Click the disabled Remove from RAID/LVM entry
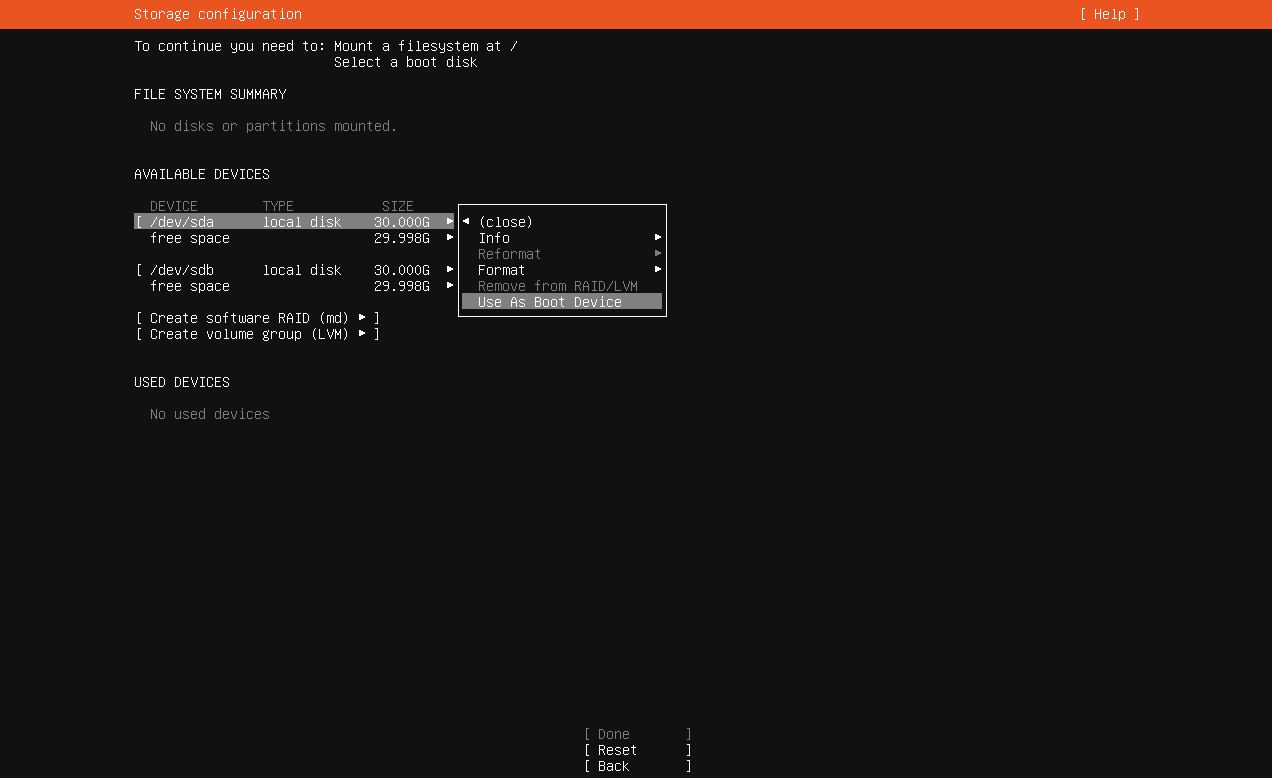 pos(558,286)
